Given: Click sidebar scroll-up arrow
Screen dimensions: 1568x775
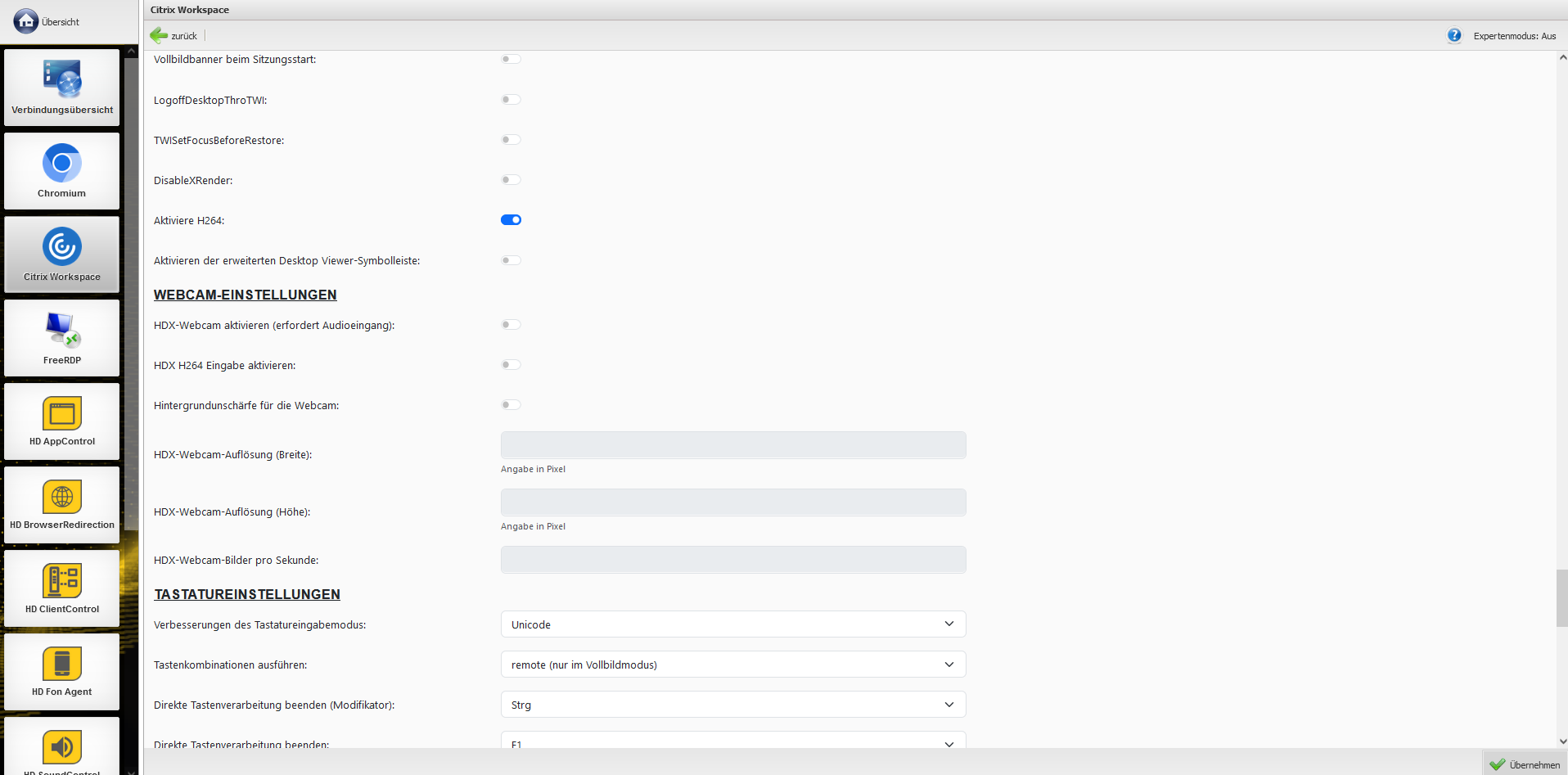Looking at the screenshot, I should (131, 51).
